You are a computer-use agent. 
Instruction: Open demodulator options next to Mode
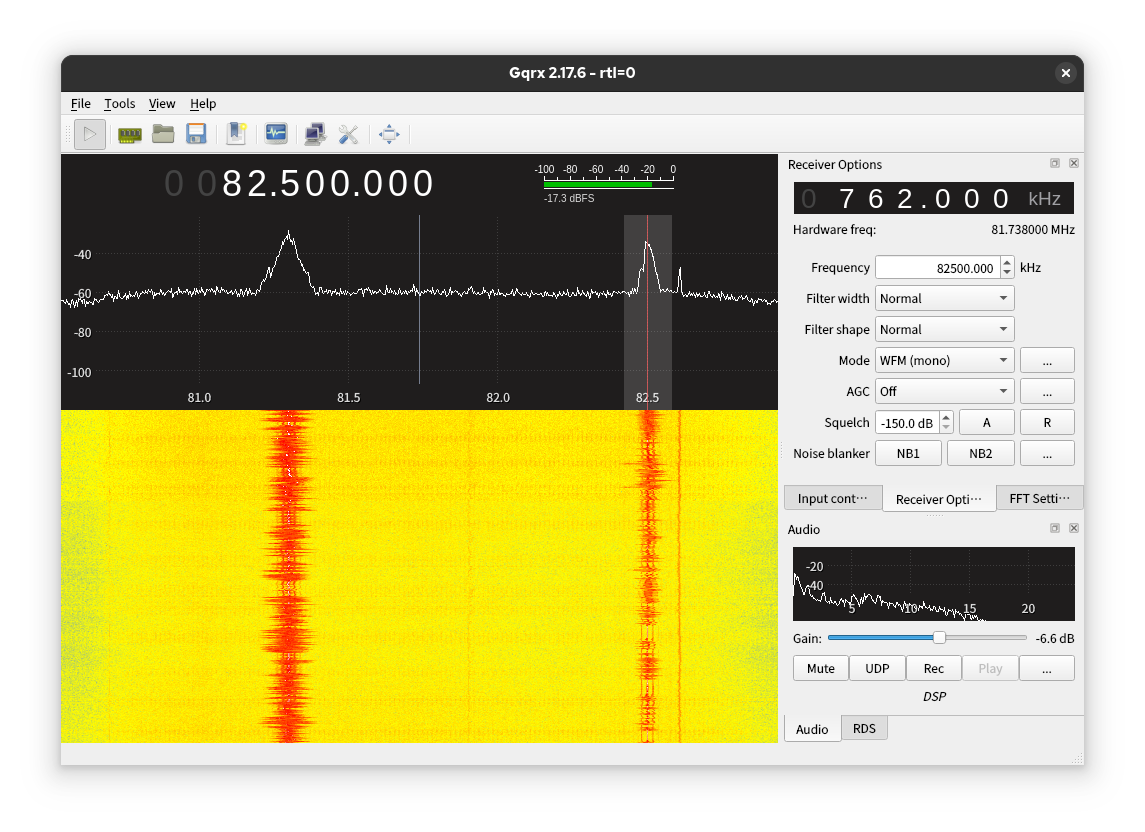pos(1046,361)
